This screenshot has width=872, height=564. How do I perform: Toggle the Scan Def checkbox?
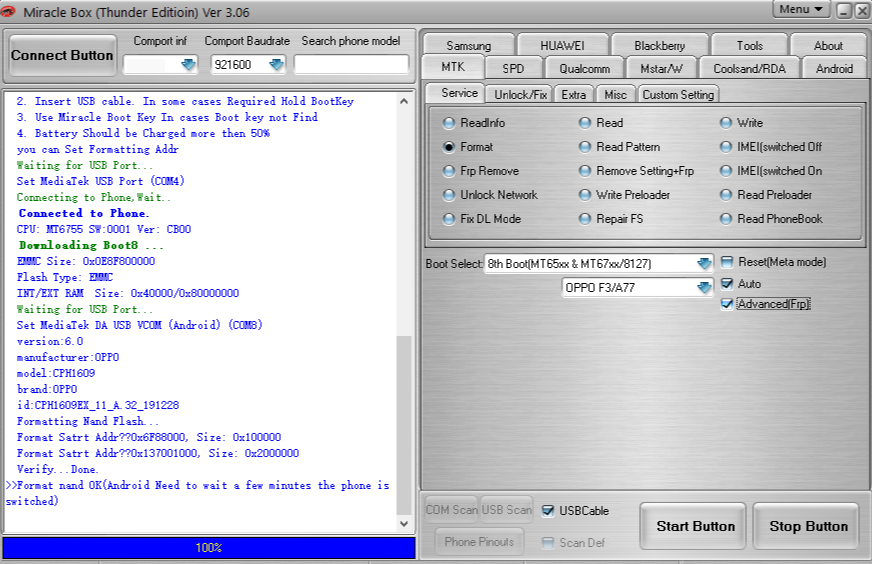[x=548, y=542]
